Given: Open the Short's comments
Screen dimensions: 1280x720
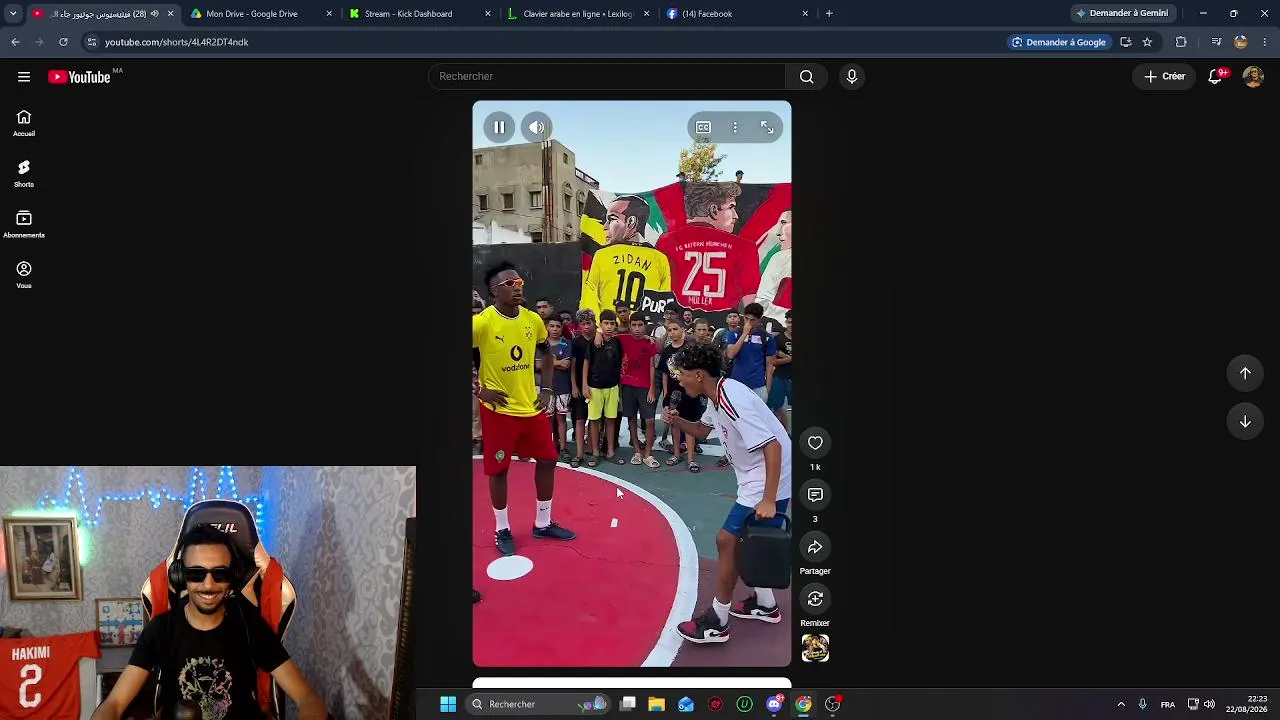Looking at the screenshot, I should [815, 495].
